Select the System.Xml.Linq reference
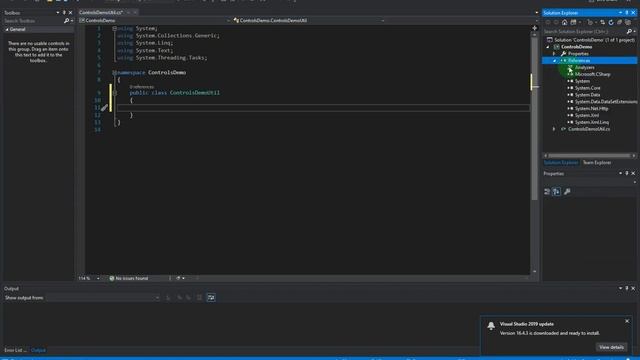Viewport: 640px width, 360px height. coord(591,122)
